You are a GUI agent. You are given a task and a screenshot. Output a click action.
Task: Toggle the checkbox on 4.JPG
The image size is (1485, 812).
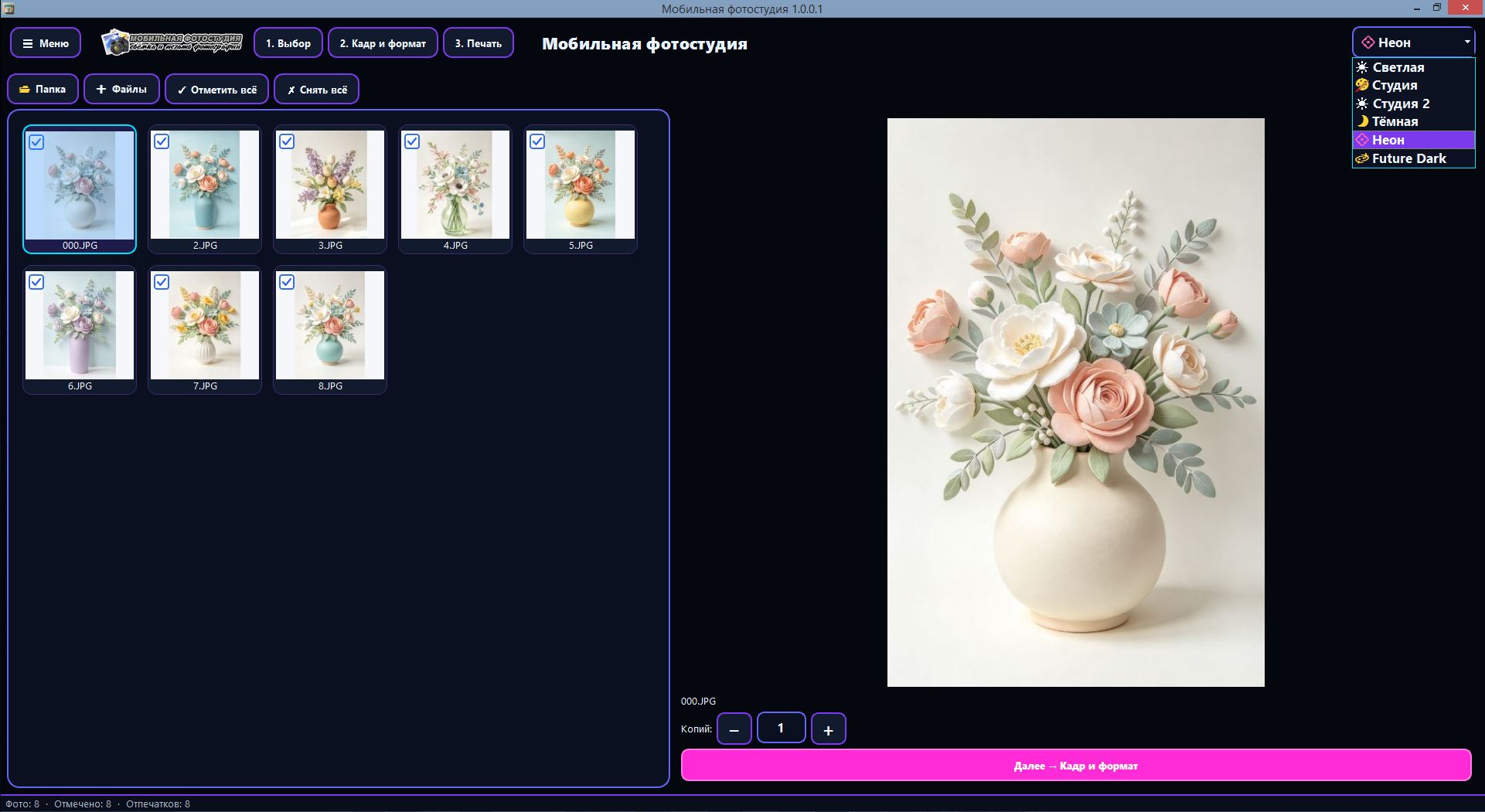pyautogui.click(x=412, y=141)
